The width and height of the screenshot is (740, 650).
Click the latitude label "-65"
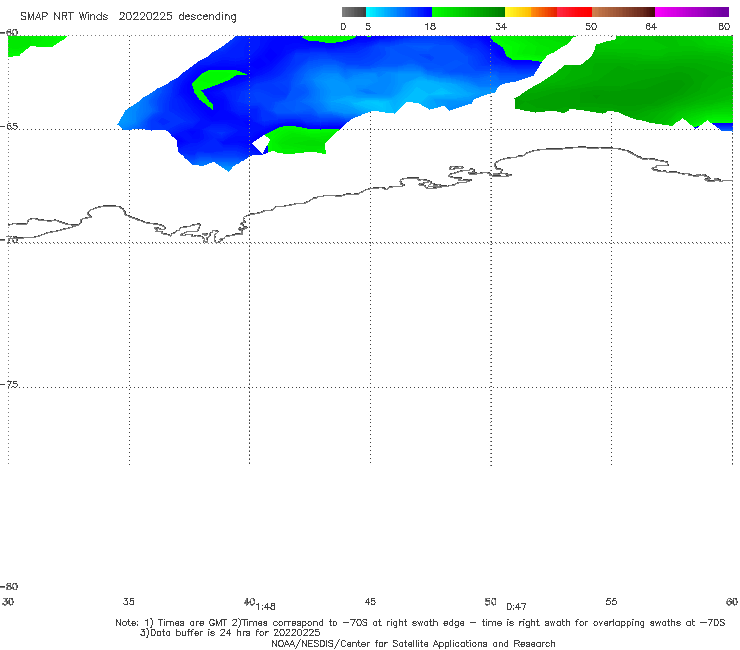coord(9,127)
